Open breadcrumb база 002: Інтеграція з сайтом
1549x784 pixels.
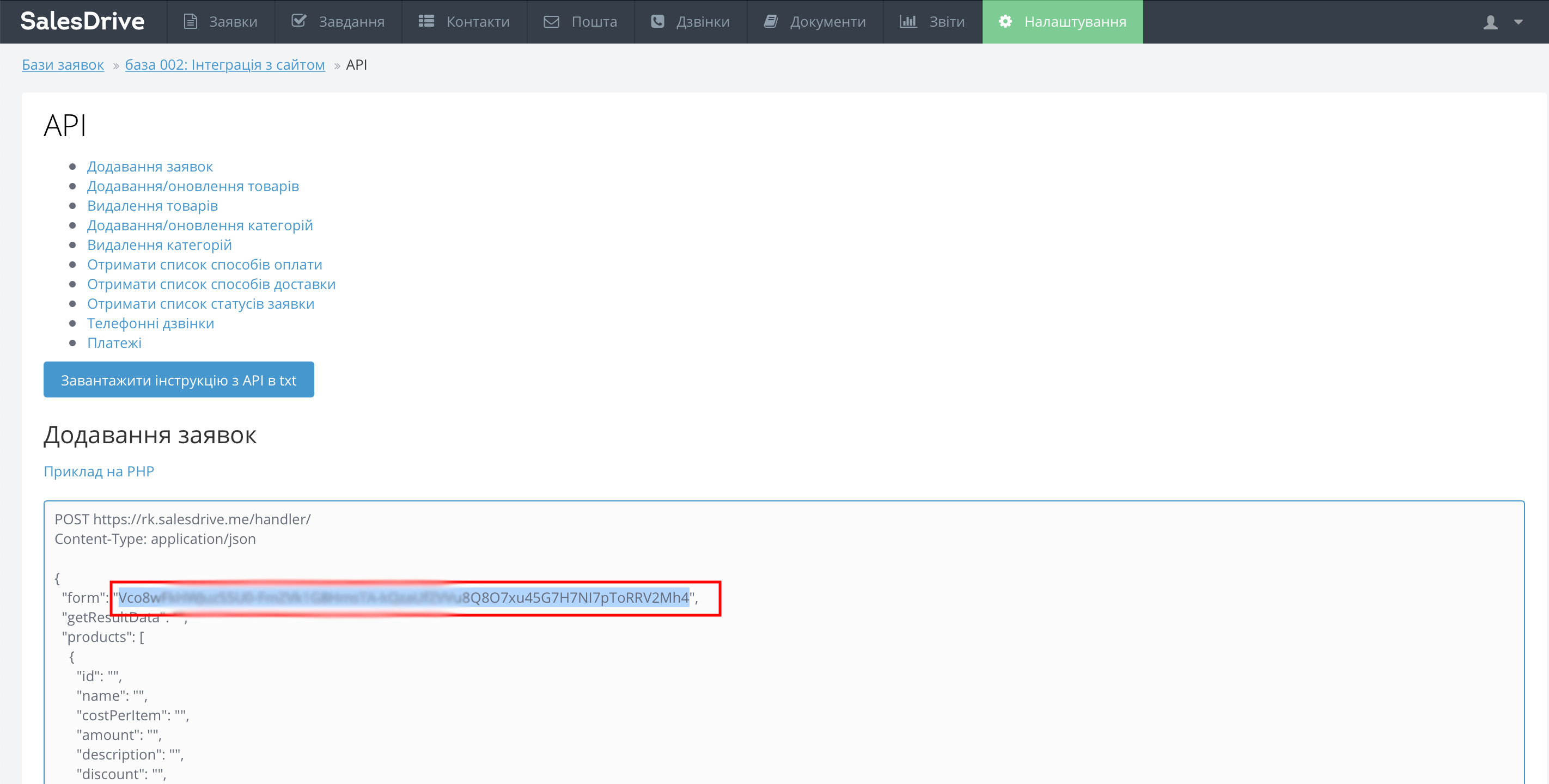[x=225, y=65]
